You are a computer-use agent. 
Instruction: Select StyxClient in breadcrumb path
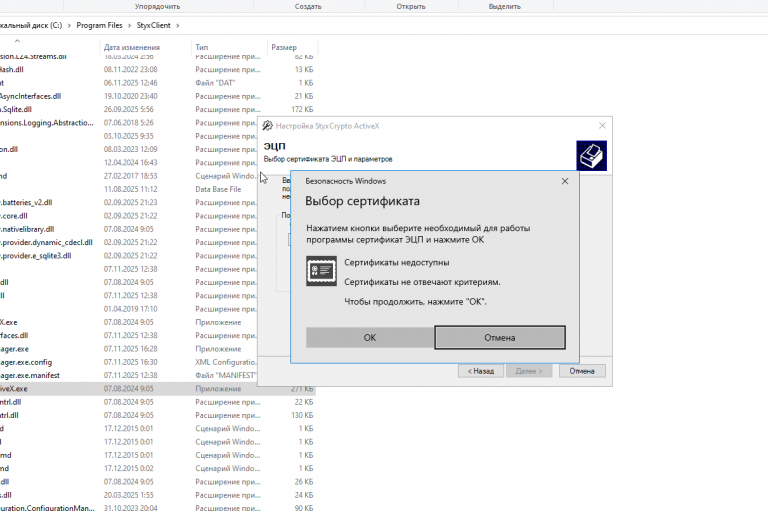tap(153, 25)
